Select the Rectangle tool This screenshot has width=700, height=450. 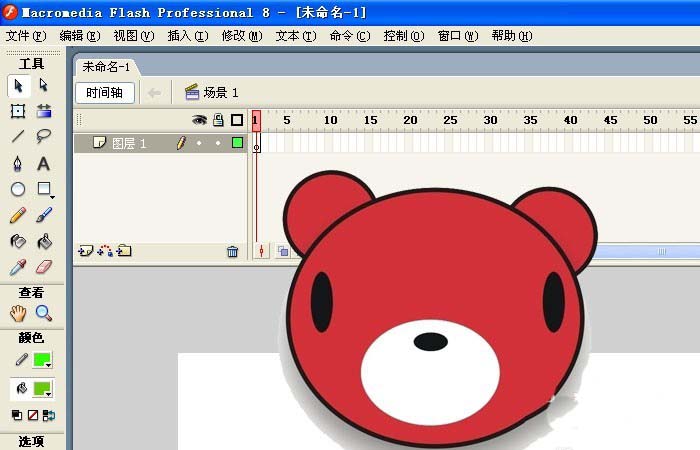44,189
